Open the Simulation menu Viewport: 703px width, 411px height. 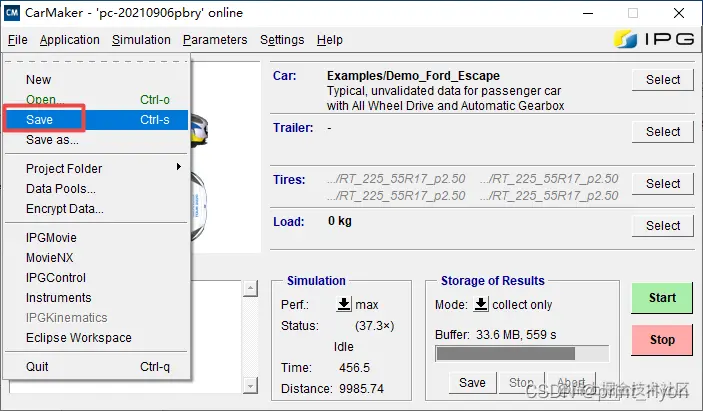pos(141,40)
